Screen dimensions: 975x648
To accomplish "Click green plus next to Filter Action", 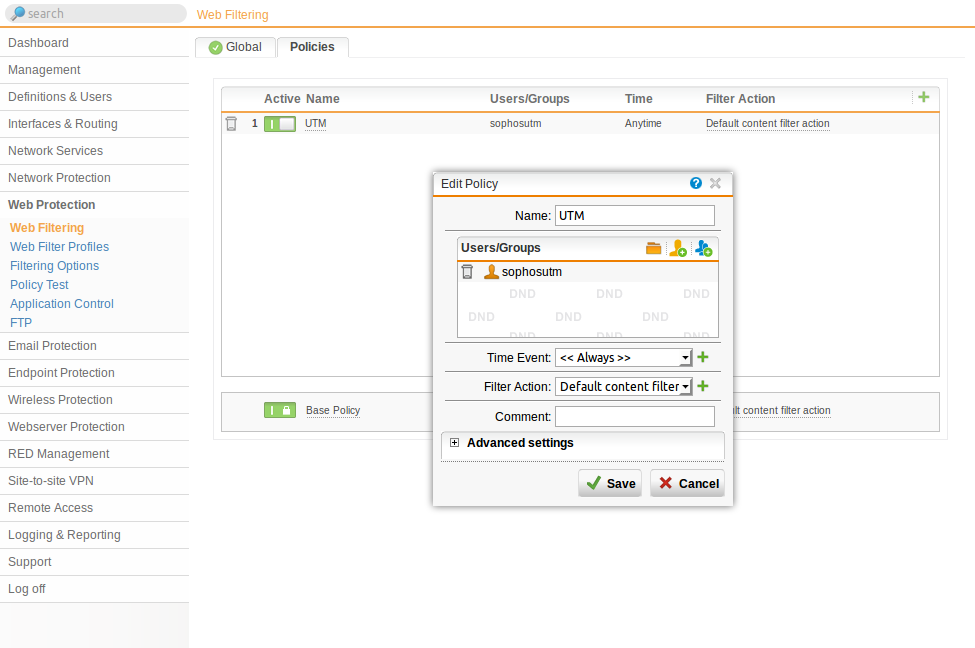I will point(702,386).
